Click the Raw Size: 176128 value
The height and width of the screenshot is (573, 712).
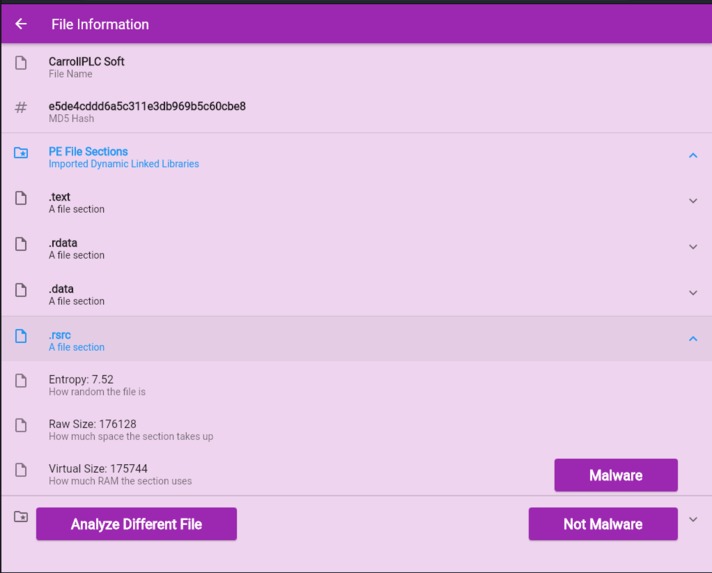92,424
